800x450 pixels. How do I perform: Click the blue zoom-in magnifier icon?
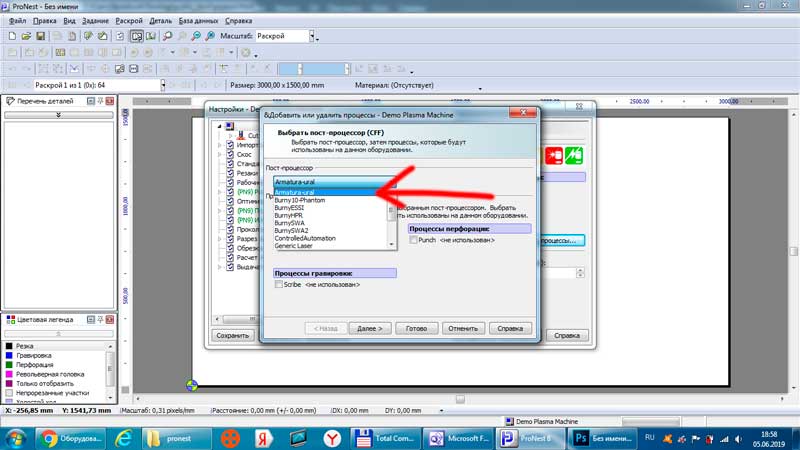point(196,36)
